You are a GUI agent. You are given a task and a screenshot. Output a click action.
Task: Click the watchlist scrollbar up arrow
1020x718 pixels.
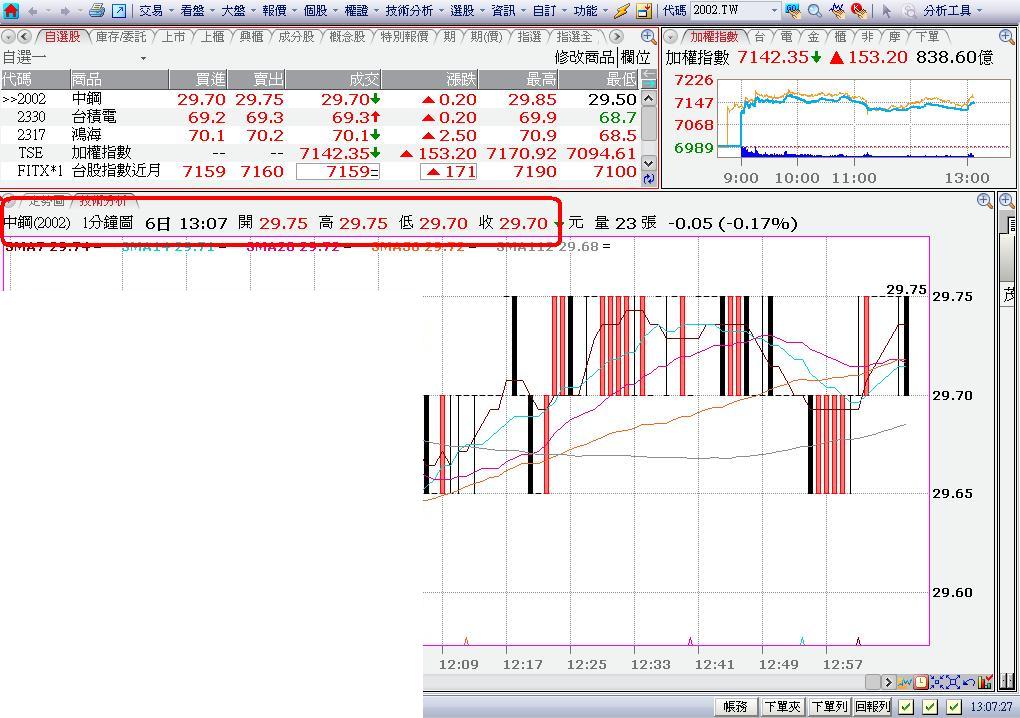(649, 98)
